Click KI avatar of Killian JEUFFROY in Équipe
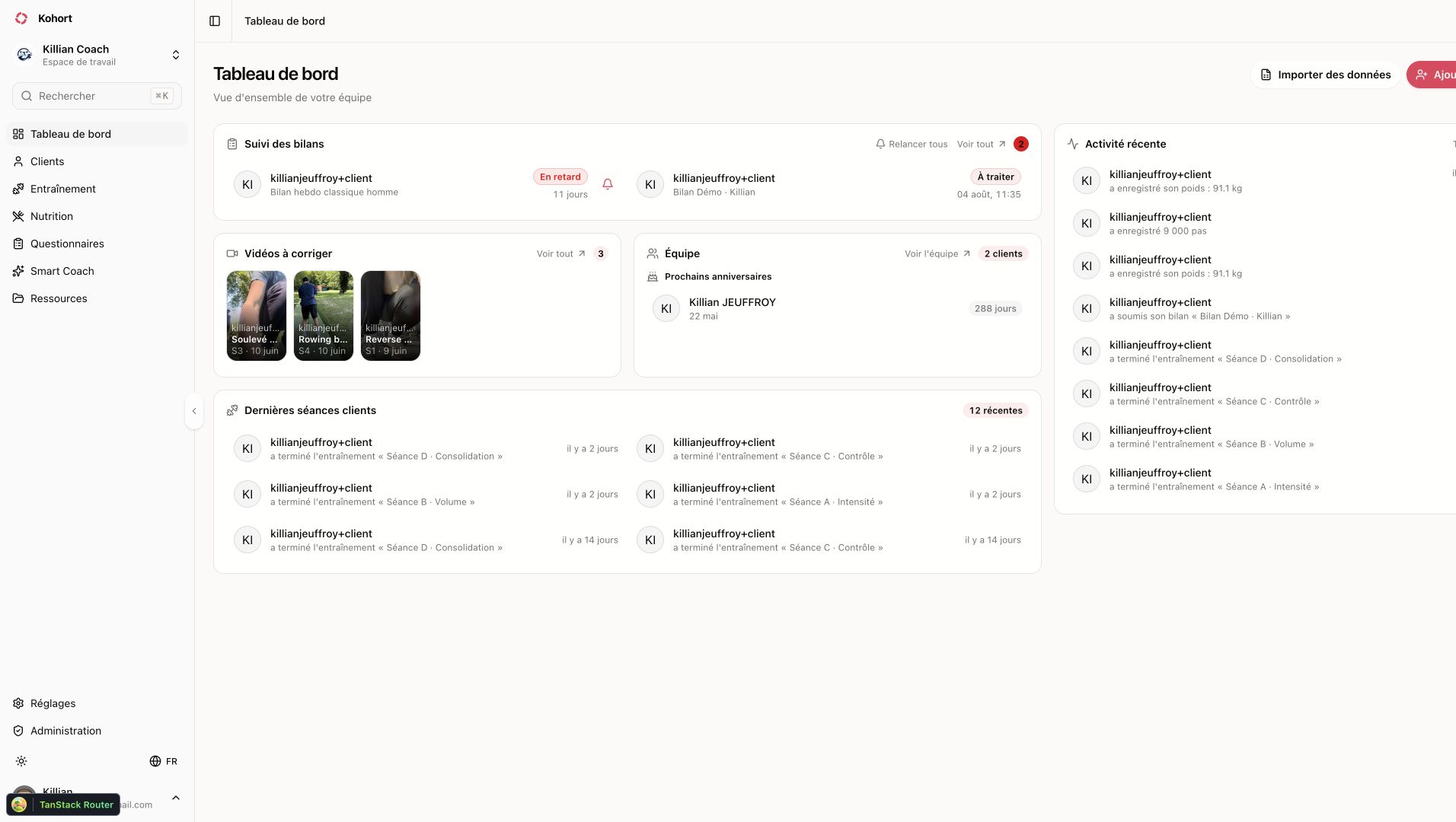This screenshot has width=1456, height=822. [x=666, y=308]
